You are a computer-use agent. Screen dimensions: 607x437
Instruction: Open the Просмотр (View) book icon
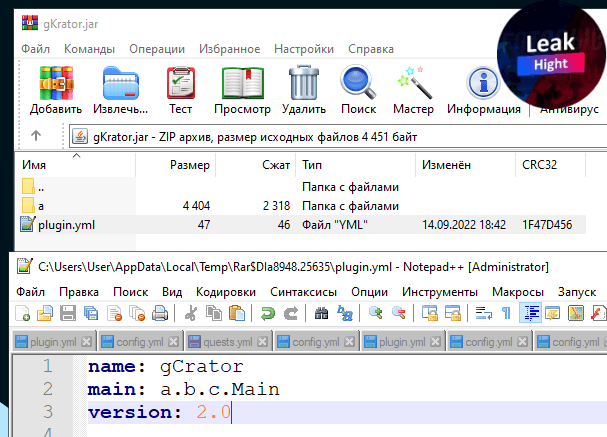243,83
